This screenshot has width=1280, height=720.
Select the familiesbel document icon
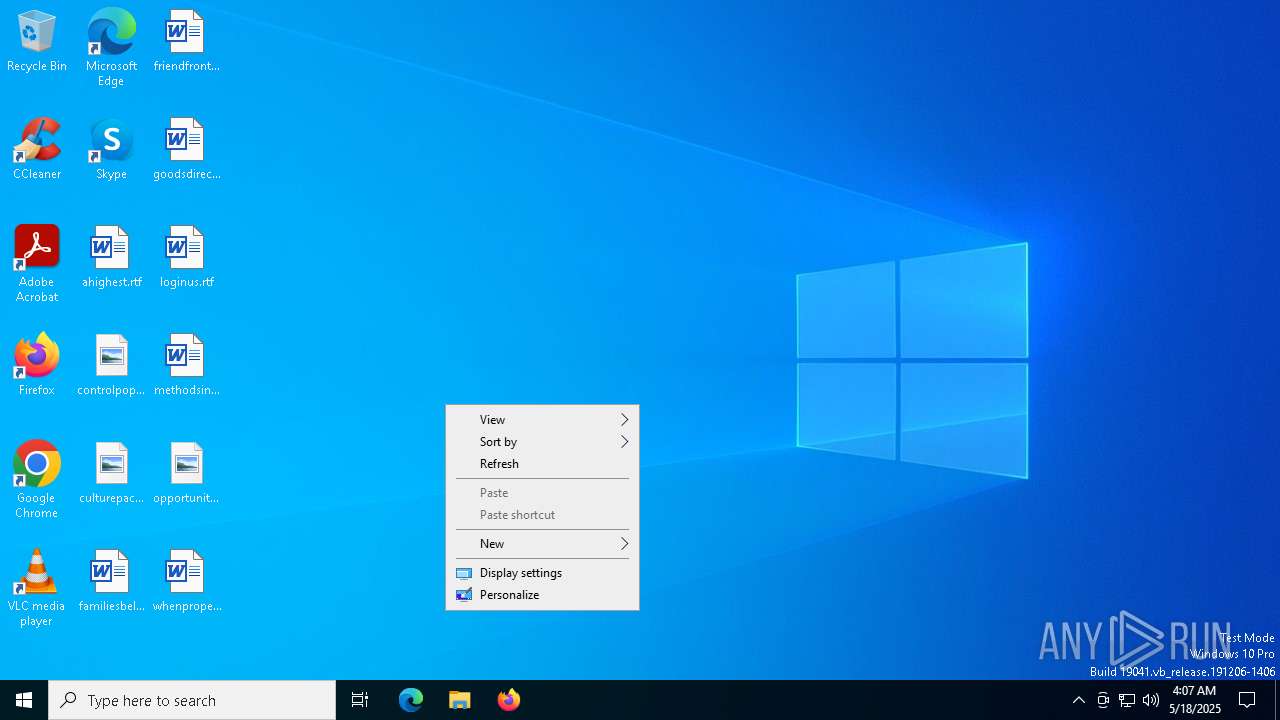pos(111,582)
